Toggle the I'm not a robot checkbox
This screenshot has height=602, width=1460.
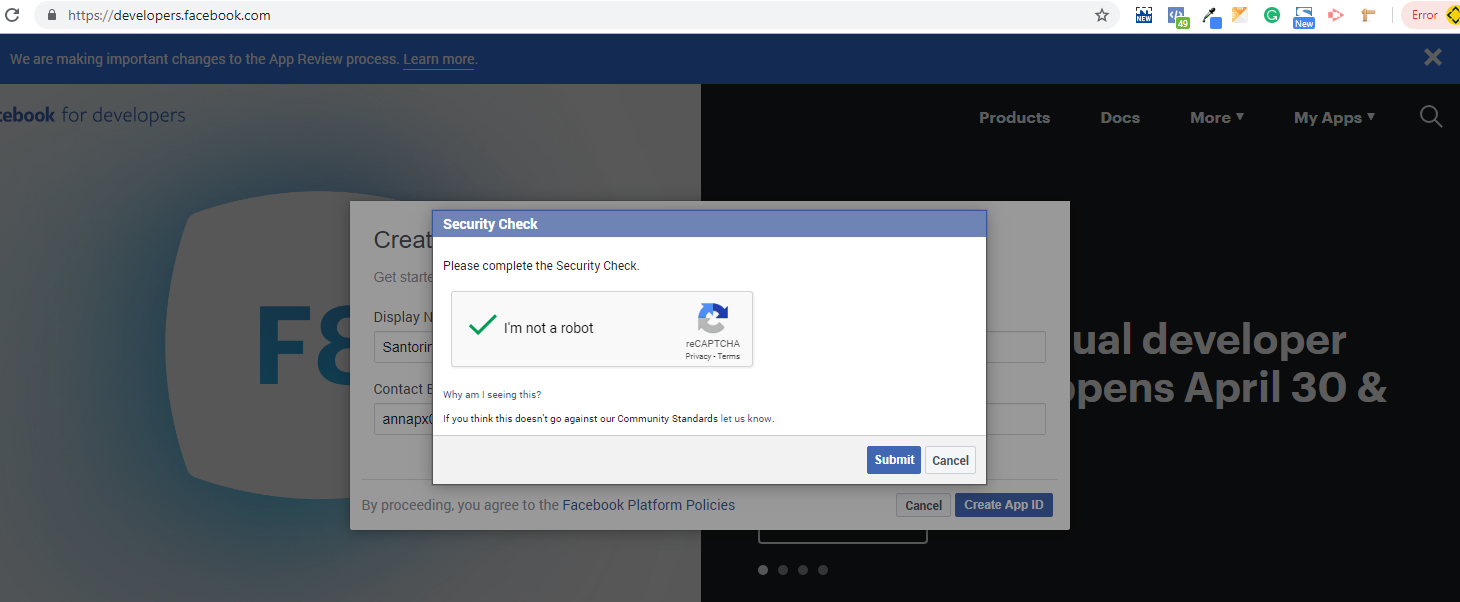click(483, 326)
